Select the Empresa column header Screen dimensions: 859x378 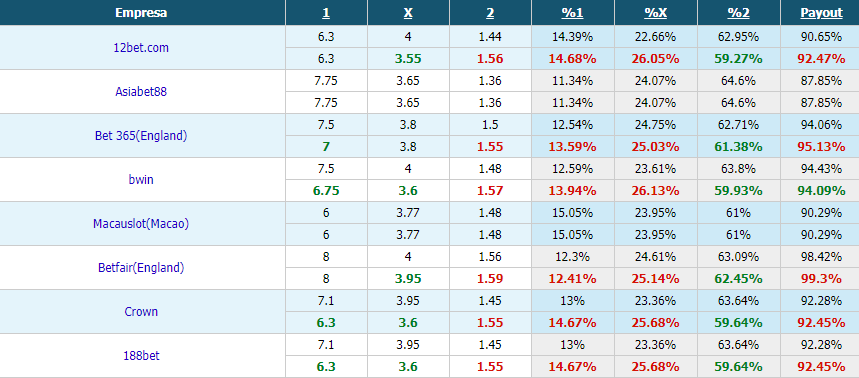click(x=141, y=13)
